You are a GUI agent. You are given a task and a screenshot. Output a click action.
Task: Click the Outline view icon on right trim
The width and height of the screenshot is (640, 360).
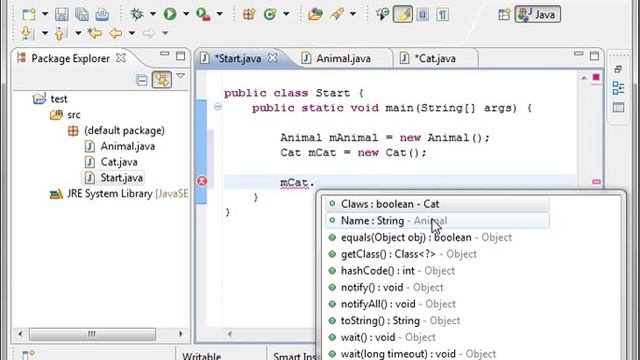pyautogui.click(x=618, y=88)
